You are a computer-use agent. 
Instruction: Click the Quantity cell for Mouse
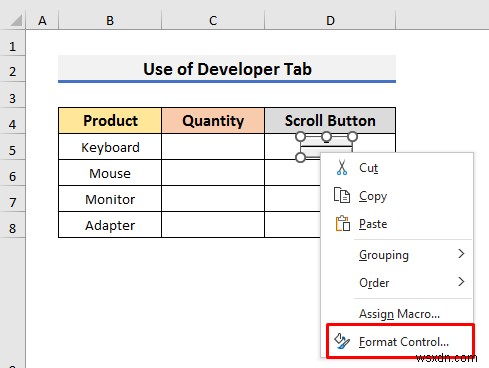click(x=213, y=173)
